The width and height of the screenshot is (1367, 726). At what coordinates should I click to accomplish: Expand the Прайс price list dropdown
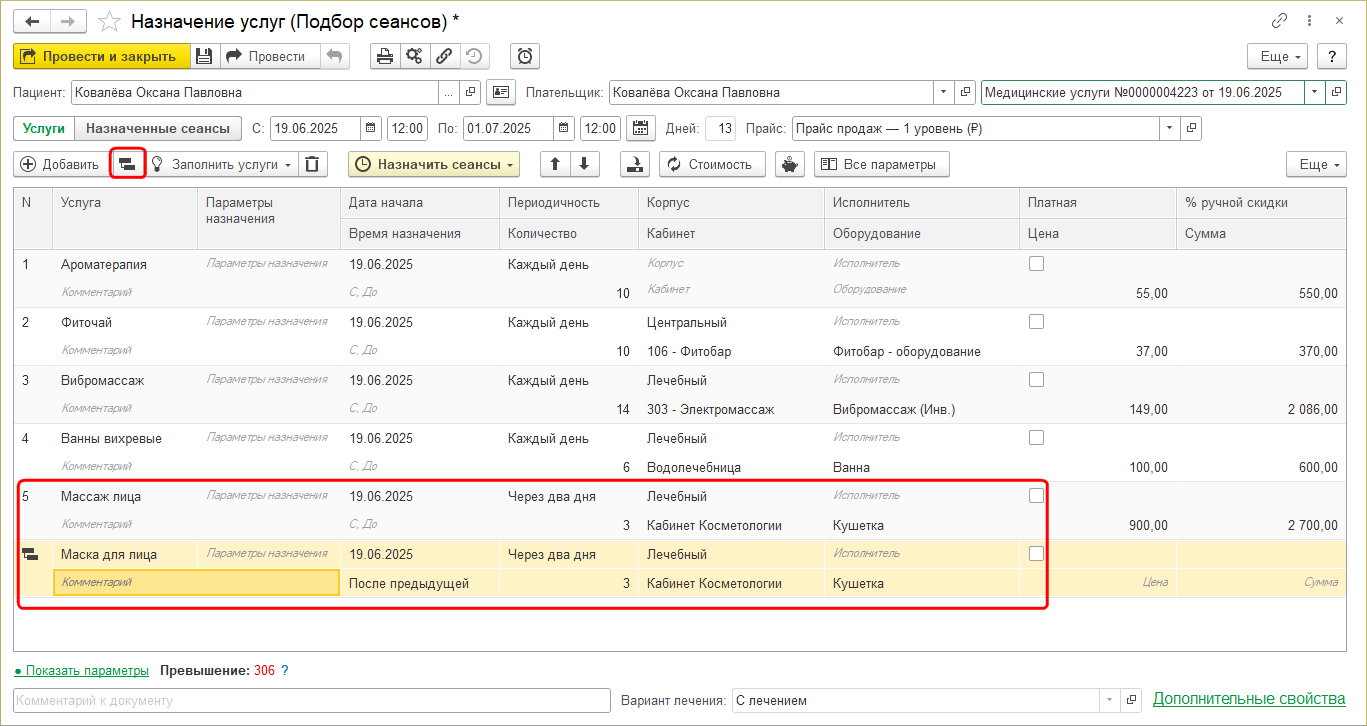(1170, 128)
